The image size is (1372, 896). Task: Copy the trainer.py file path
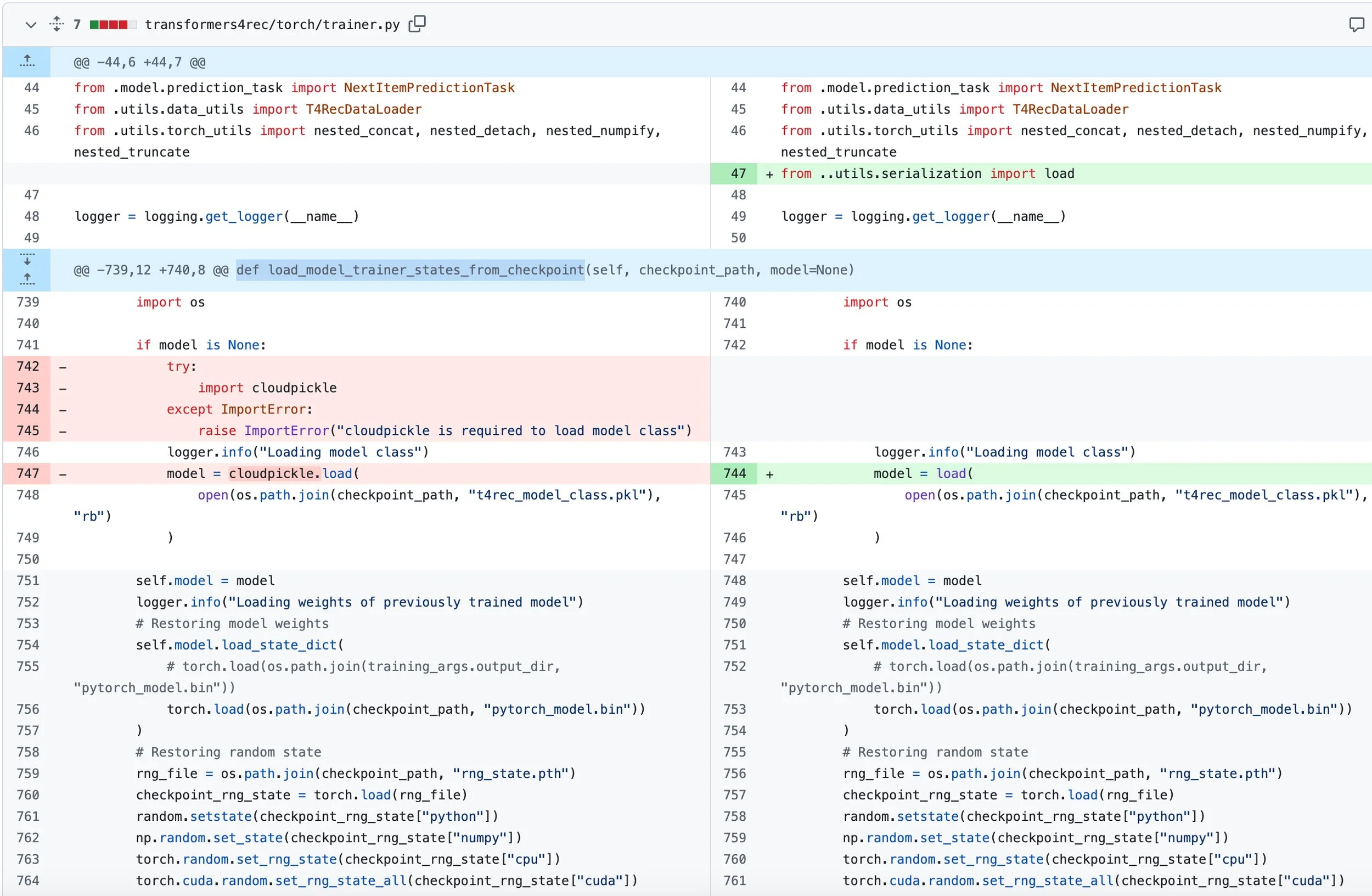tap(417, 24)
